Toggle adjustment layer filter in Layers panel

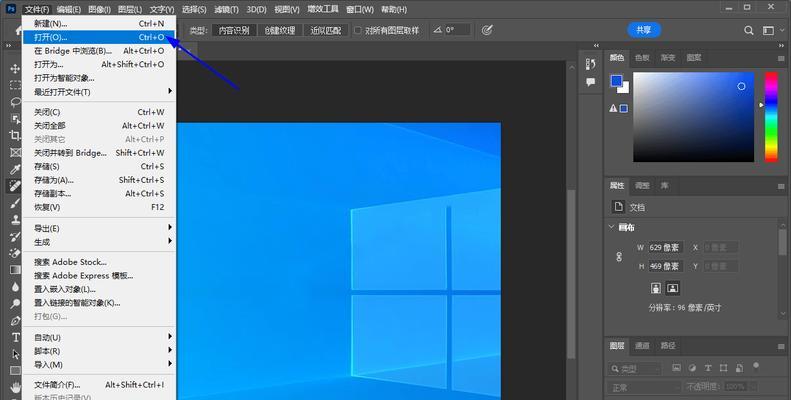[692, 368]
